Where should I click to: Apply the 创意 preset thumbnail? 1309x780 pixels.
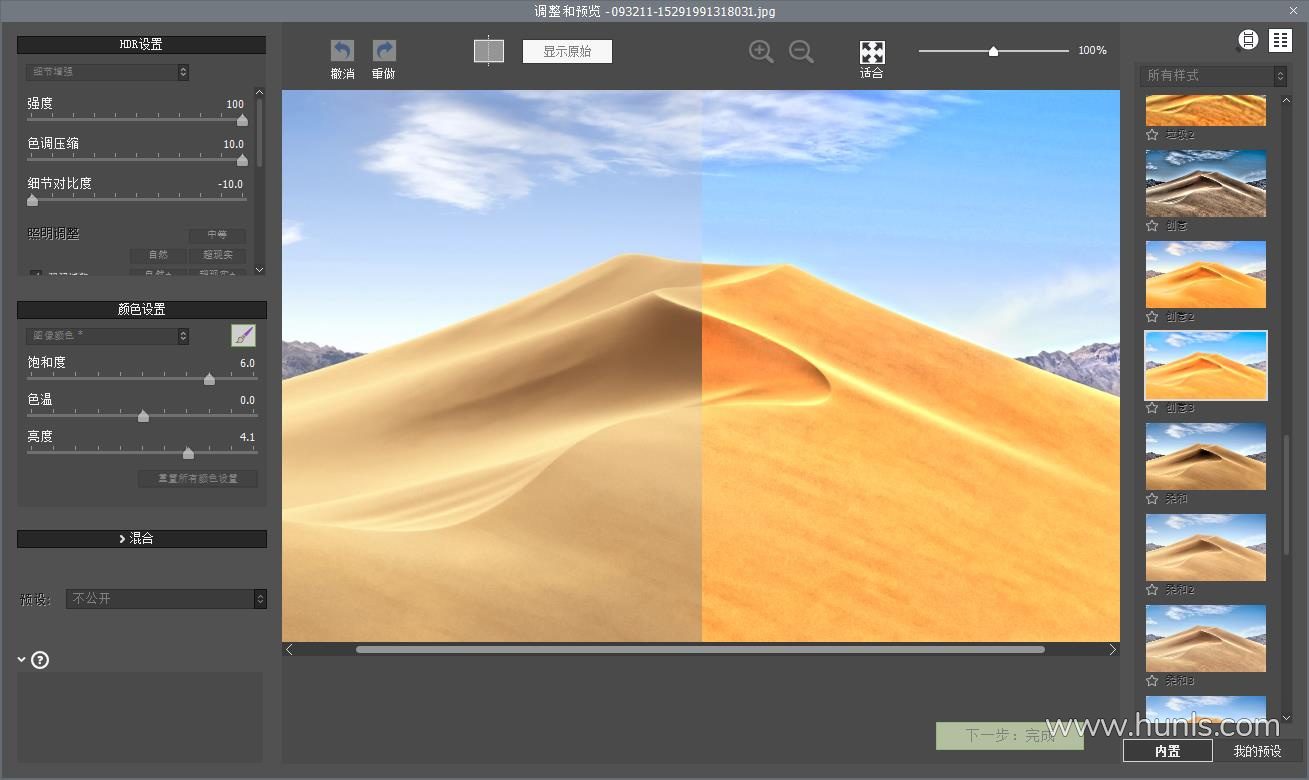(1206, 183)
